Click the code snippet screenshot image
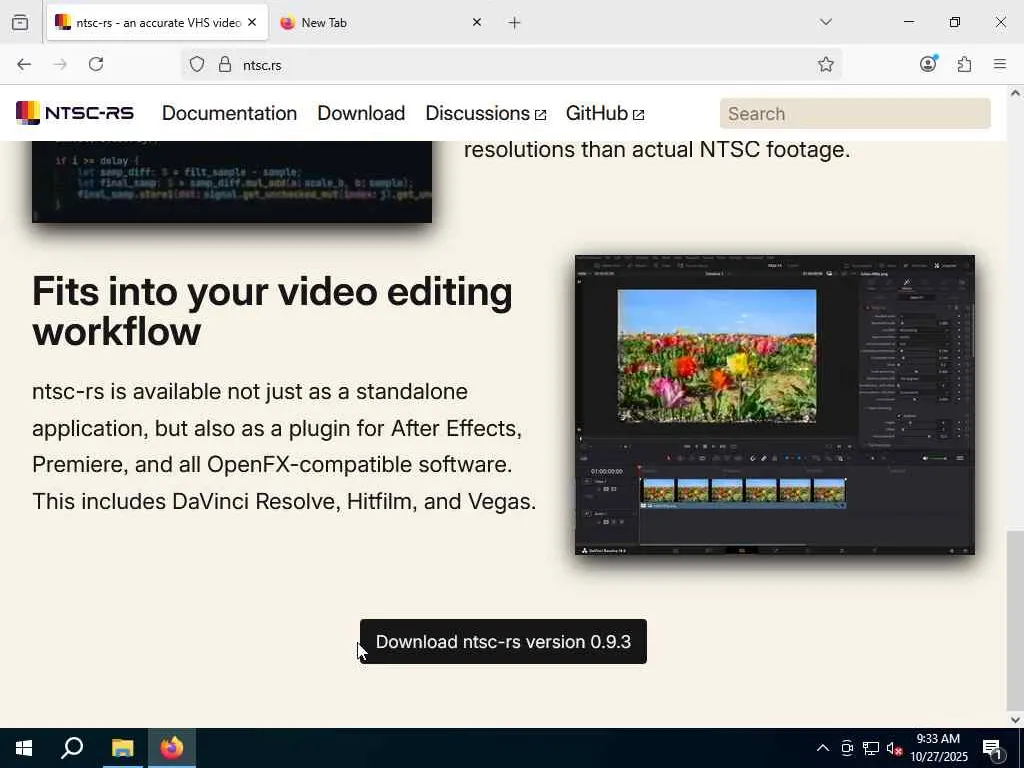This screenshot has width=1024, height=768. 232,182
